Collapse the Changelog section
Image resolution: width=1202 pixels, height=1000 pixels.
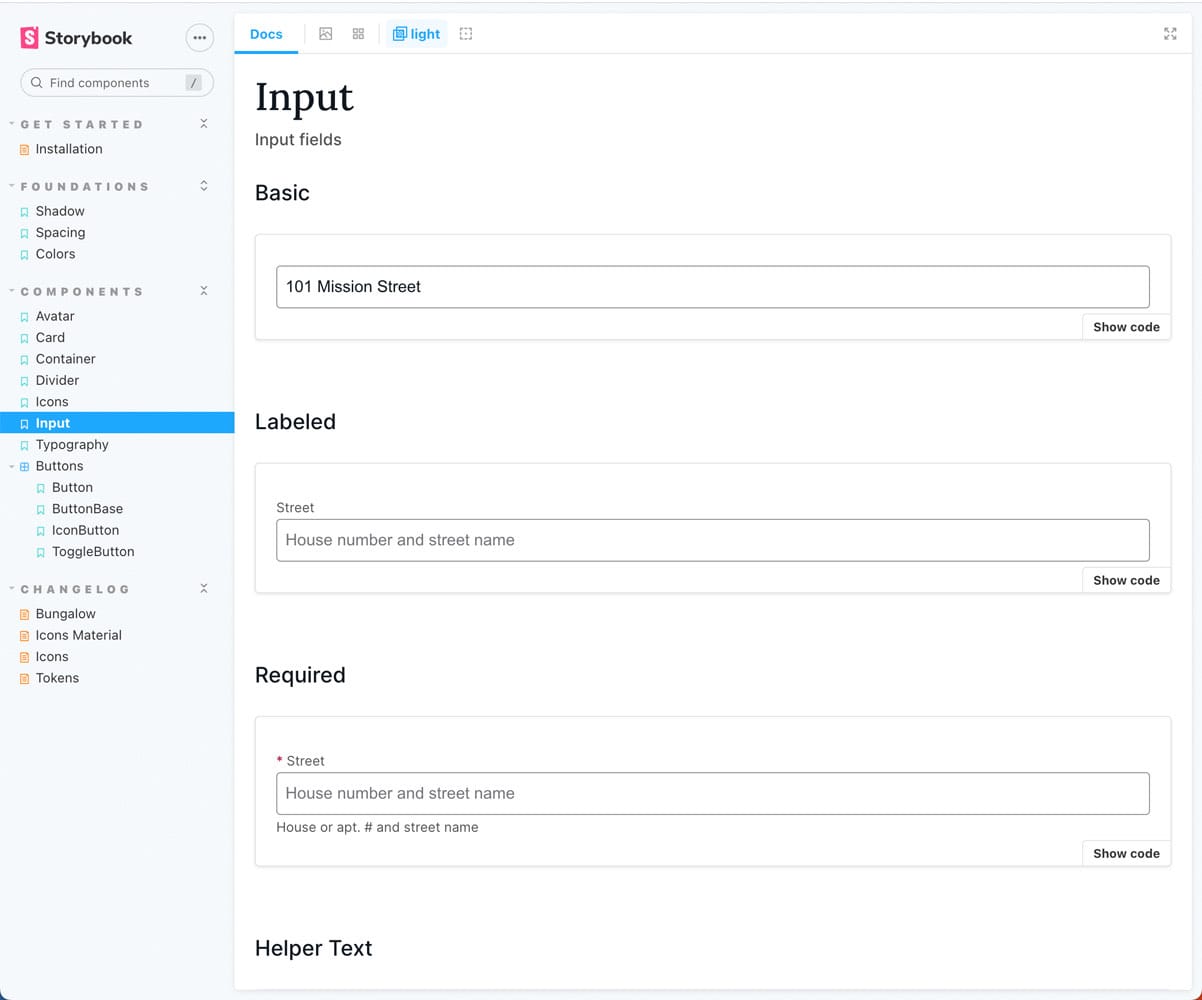pyautogui.click(x=203, y=589)
